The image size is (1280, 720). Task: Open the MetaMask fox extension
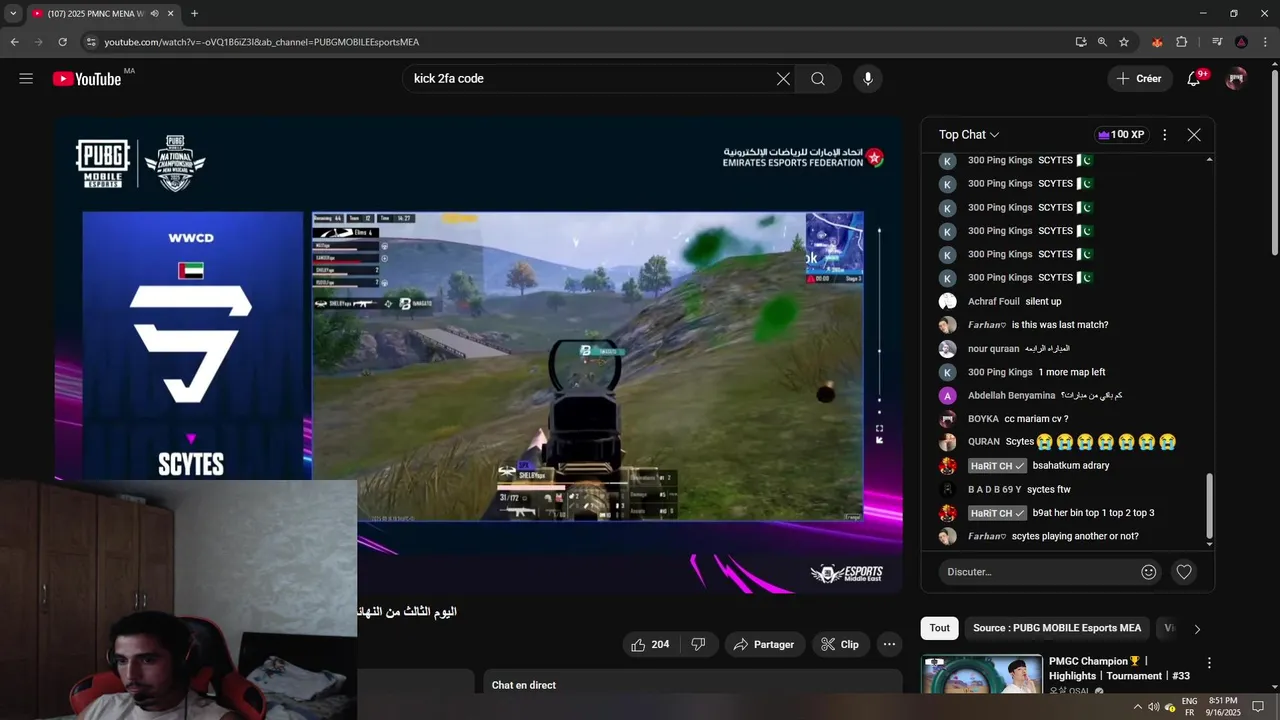(x=1158, y=42)
